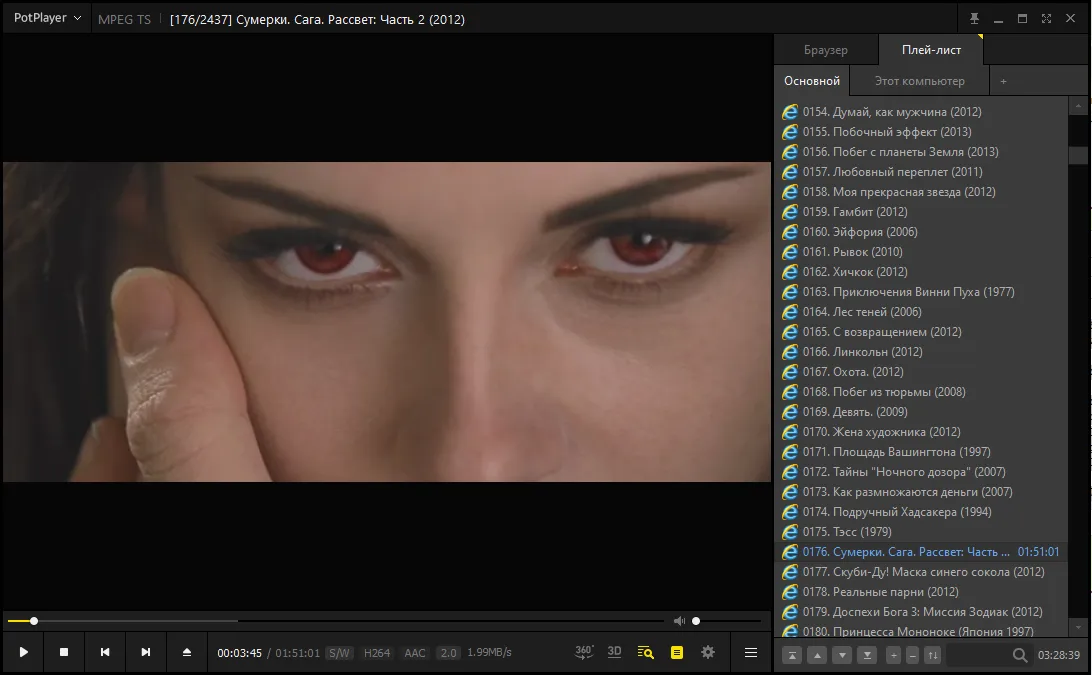Image resolution: width=1092 pixels, height=675 pixels.
Task: Open the PotPlayer main menu dropdown
Action: [47, 18]
